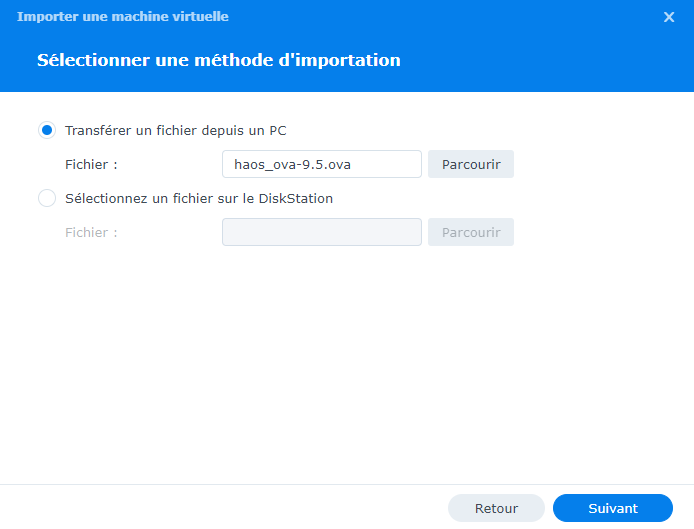The height and width of the screenshot is (529, 694).
Task: Click the footer bar left of Retour
Action: 220,508
